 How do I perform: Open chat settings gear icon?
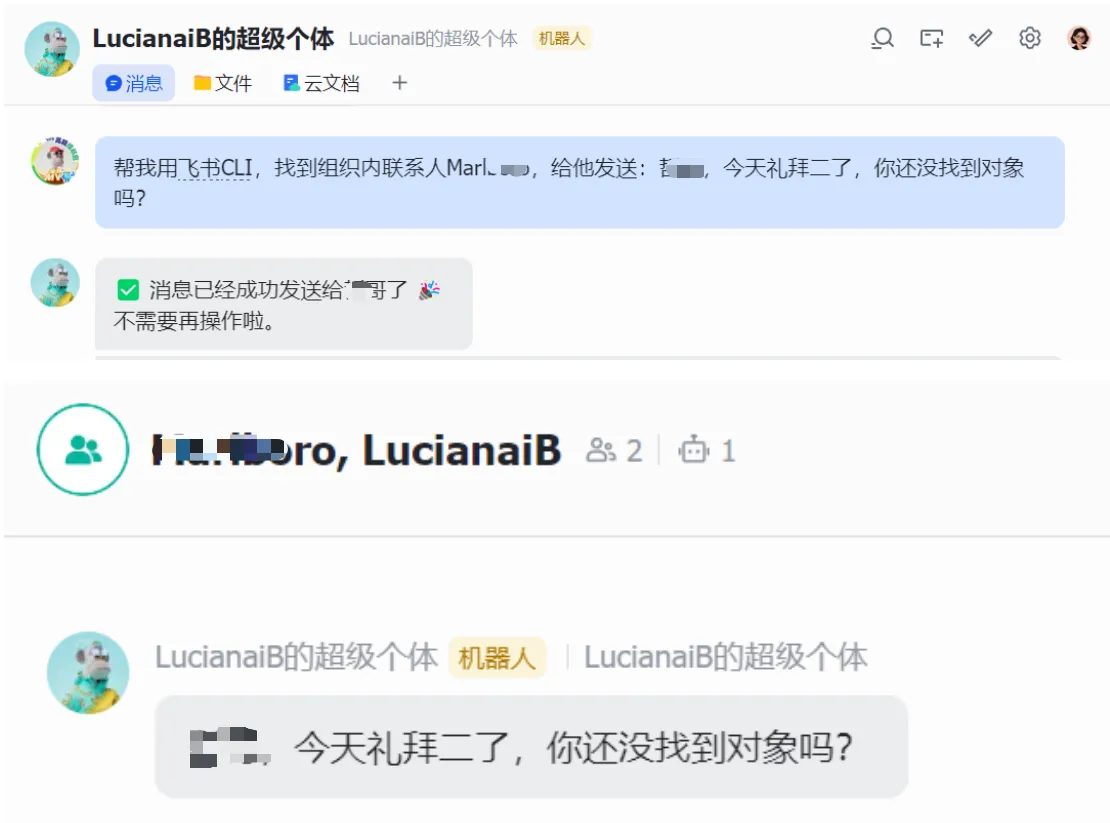tap(1029, 38)
